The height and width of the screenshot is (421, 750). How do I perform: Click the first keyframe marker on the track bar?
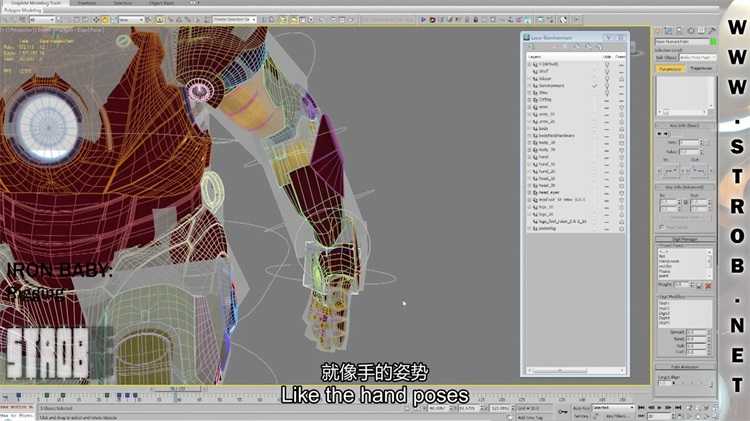point(19,396)
